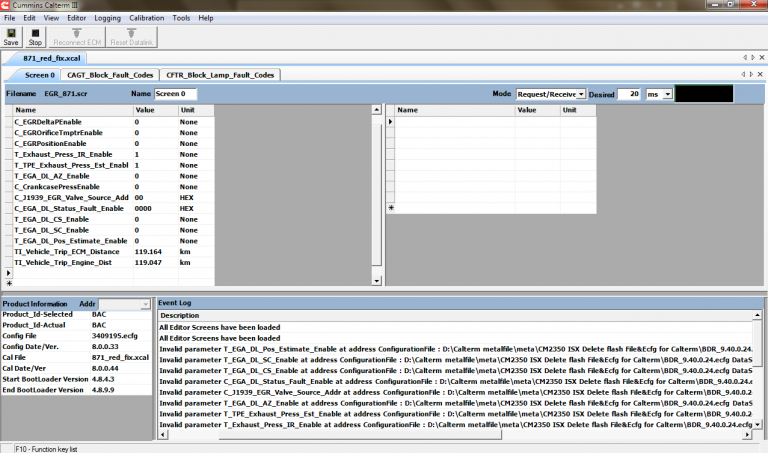The width and height of the screenshot is (768, 453).
Task: Select the C_CrankcasePressEnable parameter row
Action: pos(109,187)
